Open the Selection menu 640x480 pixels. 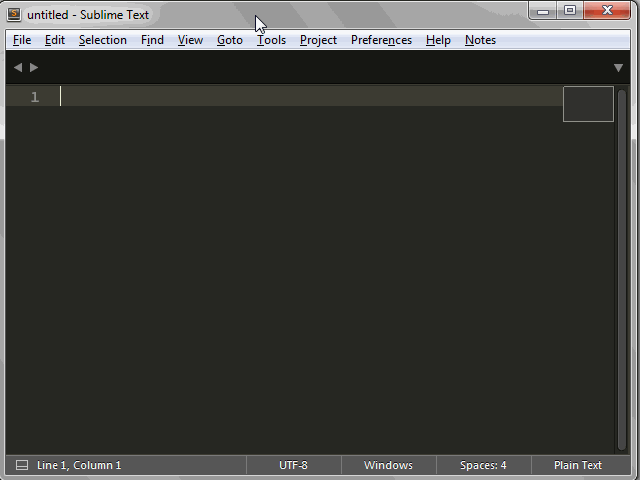click(102, 40)
